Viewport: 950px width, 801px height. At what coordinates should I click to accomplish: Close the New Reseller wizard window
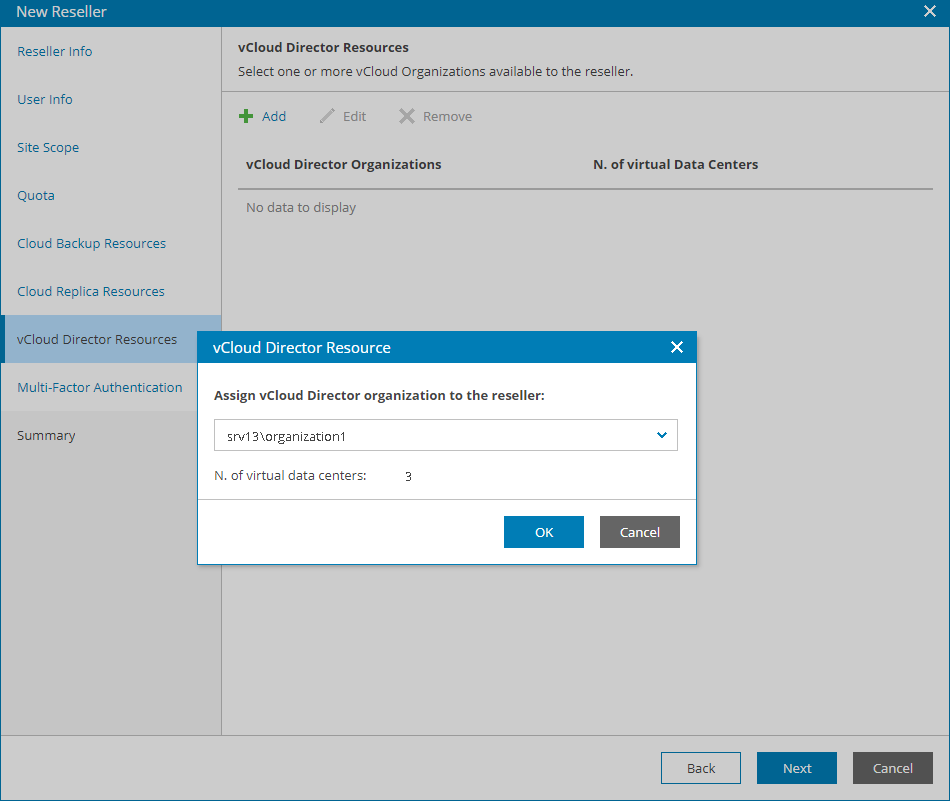point(929,12)
